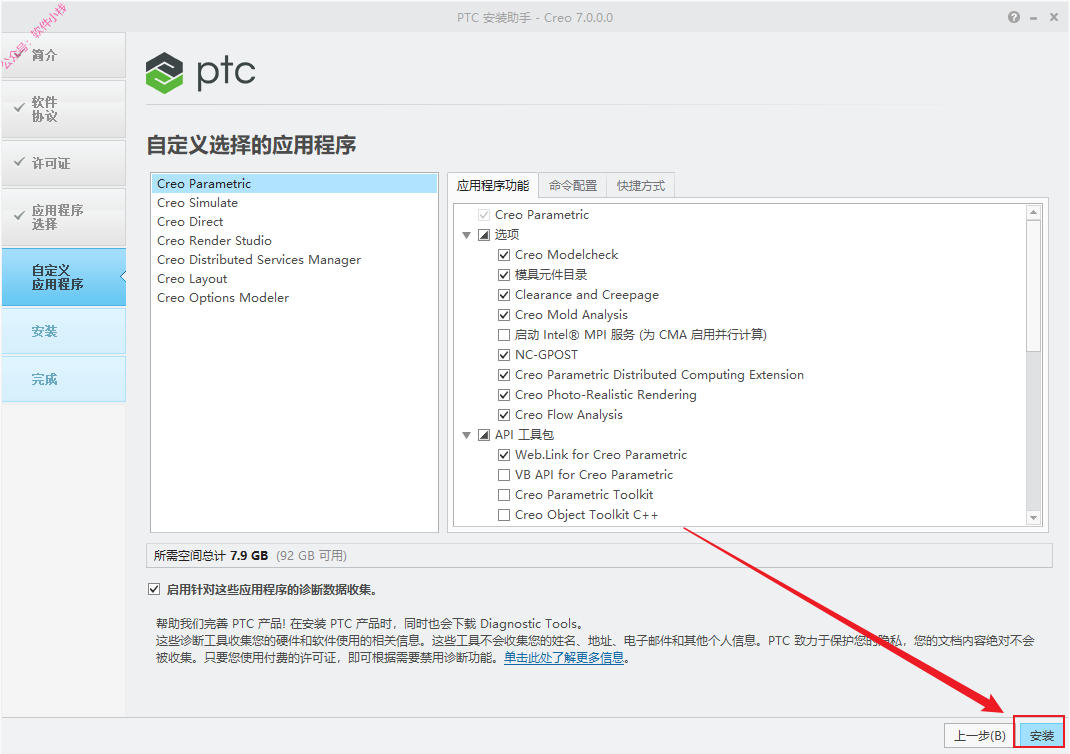
Task: Click the features list scrollbar thumb
Action: tap(1033, 285)
